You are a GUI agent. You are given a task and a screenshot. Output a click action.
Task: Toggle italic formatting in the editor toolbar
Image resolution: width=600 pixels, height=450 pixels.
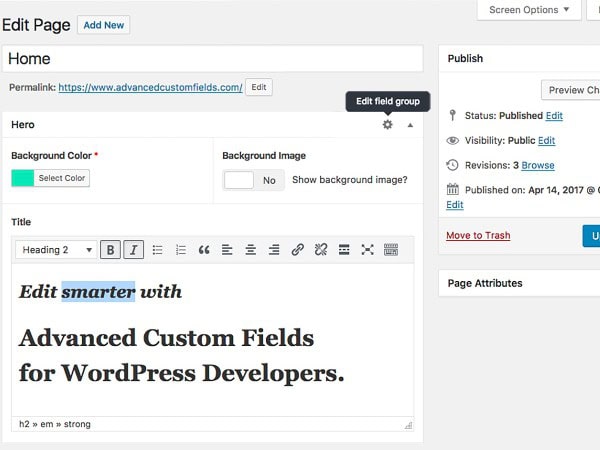point(134,250)
